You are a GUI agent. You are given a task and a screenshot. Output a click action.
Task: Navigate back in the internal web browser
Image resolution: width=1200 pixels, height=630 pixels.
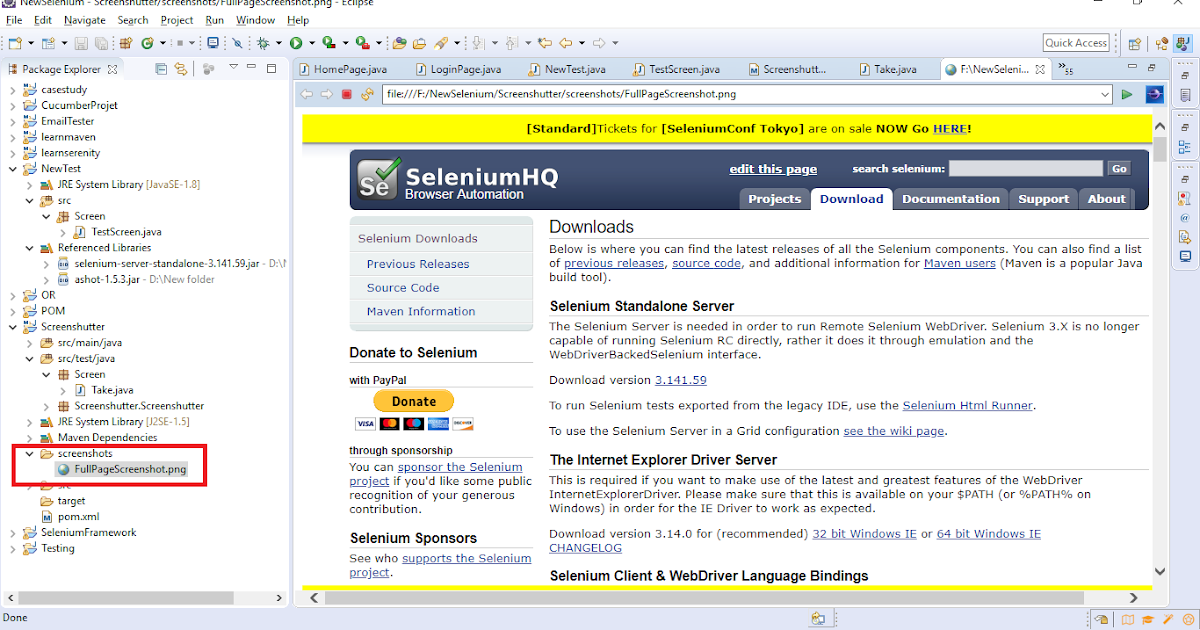coord(307,94)
